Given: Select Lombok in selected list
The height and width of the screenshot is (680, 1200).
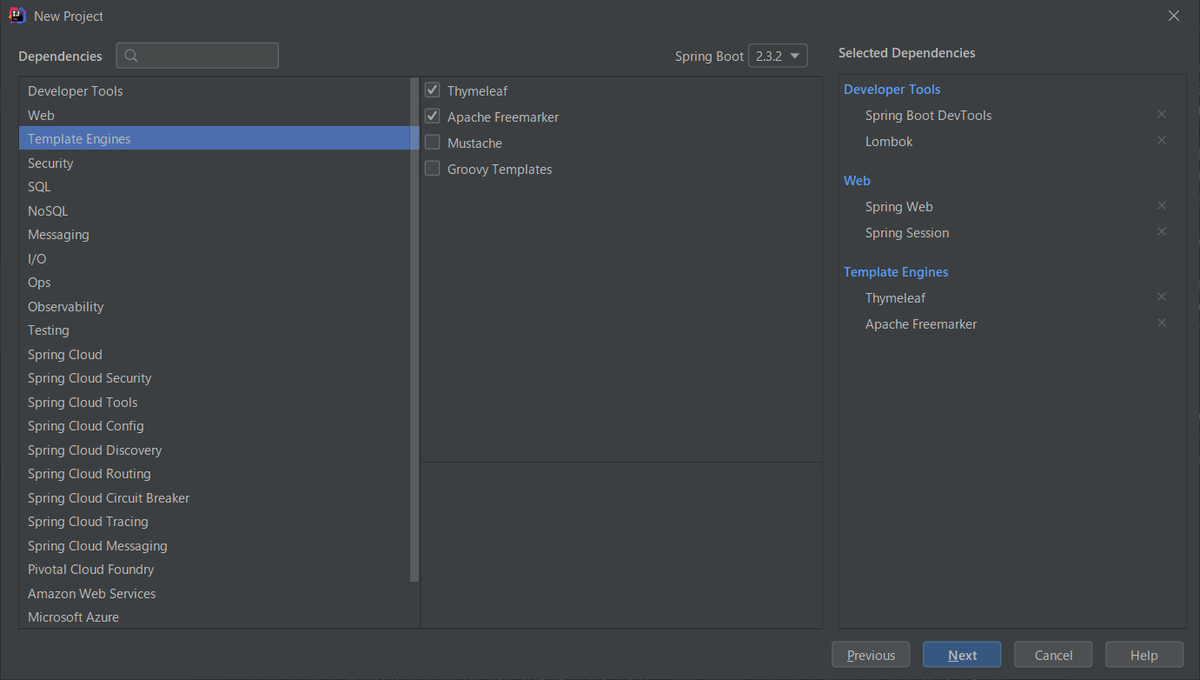Looking at the screenshot, I should tap(889, 141).
